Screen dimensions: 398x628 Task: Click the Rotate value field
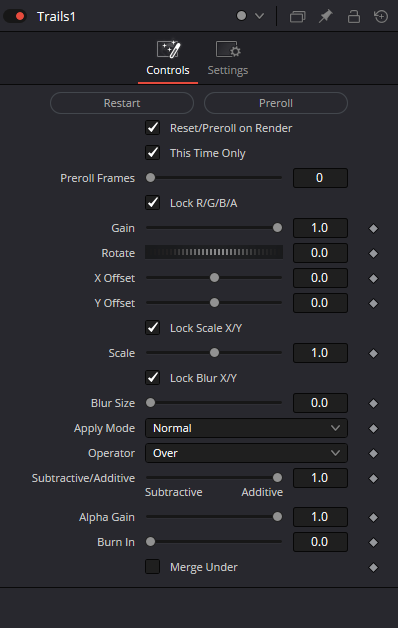pos(320,253)
